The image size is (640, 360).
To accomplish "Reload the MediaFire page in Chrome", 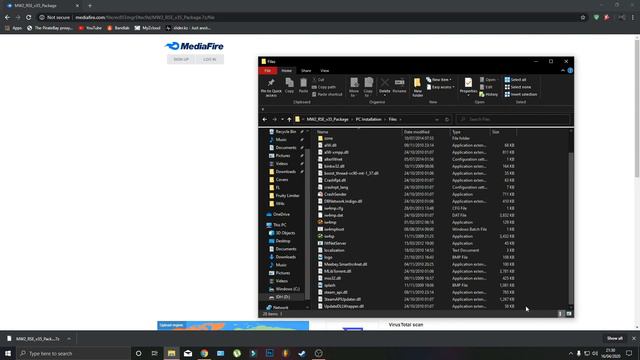I will 29,18.
